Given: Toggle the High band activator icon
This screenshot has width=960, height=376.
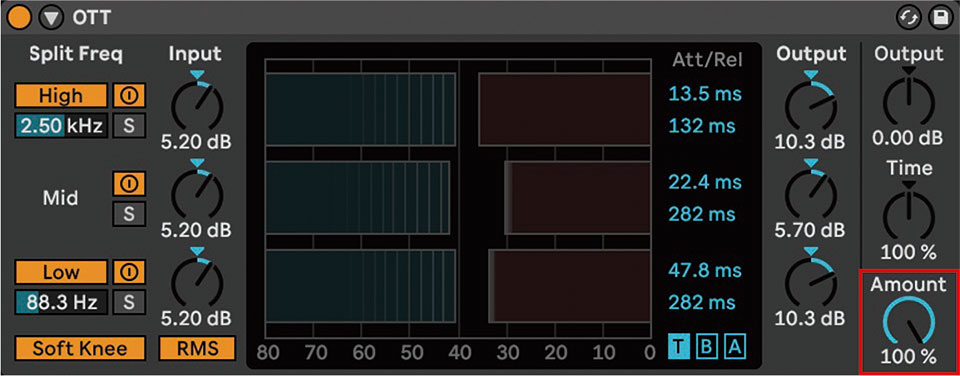Looking at the screenshot, I should click(x=129, y=96).
